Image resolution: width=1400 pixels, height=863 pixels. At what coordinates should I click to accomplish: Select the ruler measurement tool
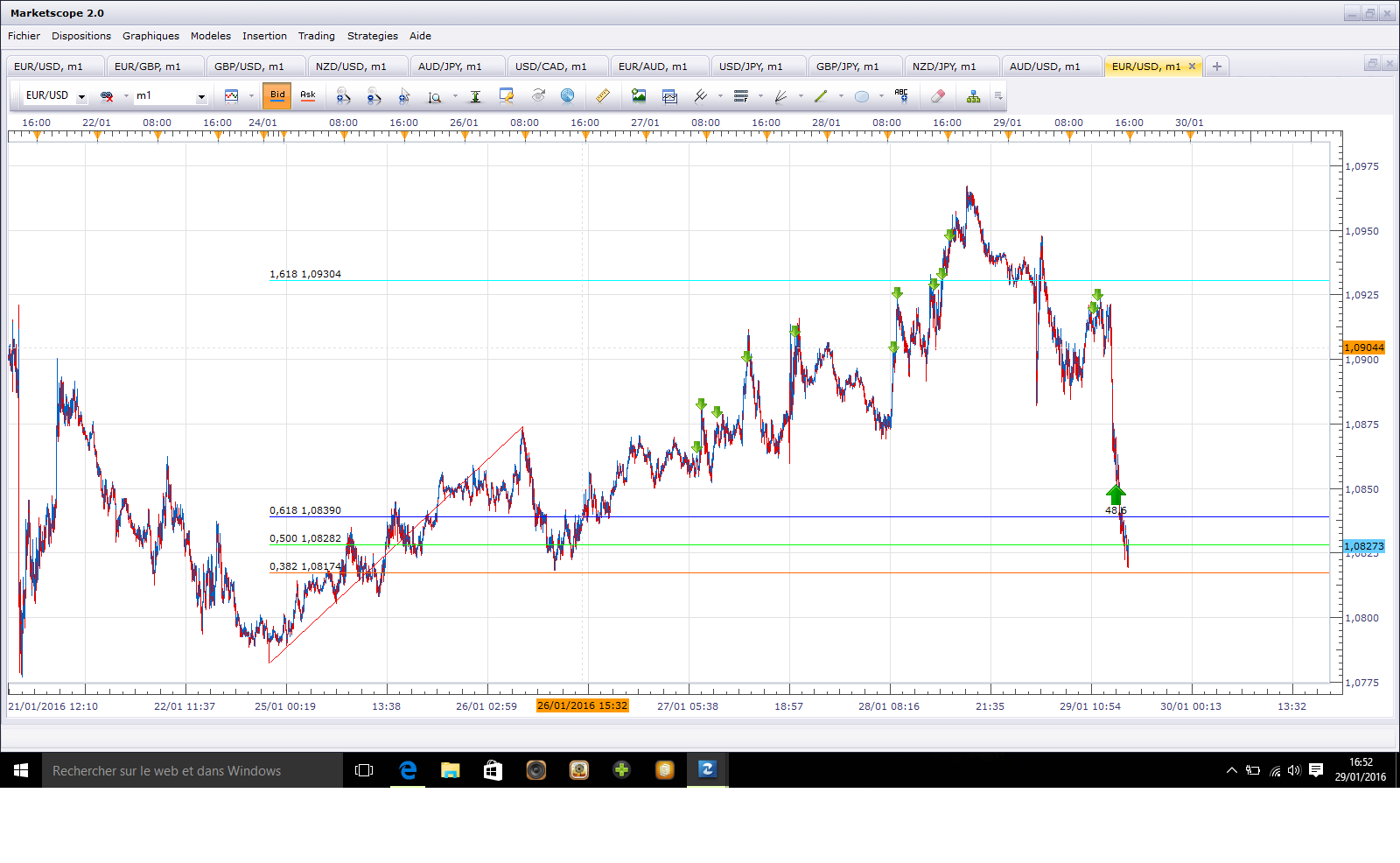pyautogui.click(x=602, y=95)
